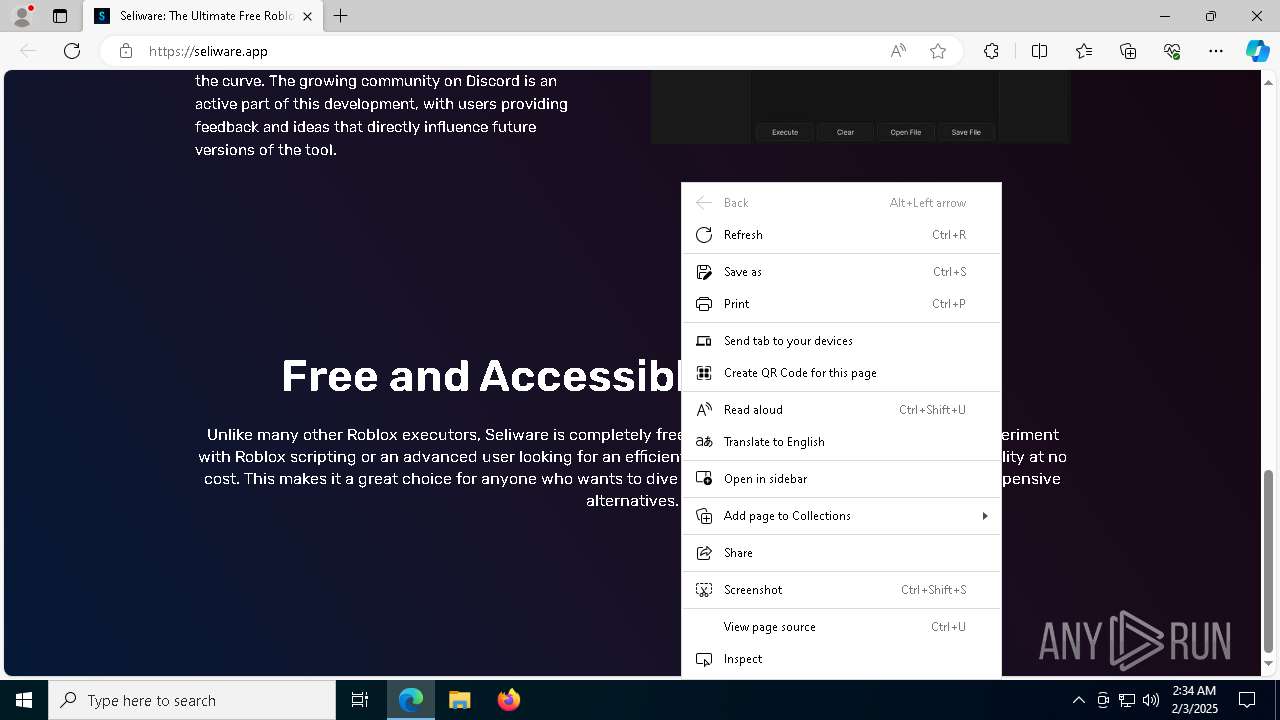
Task: Open Microsoft Edge from the taskbar
Action: point(411,700)
